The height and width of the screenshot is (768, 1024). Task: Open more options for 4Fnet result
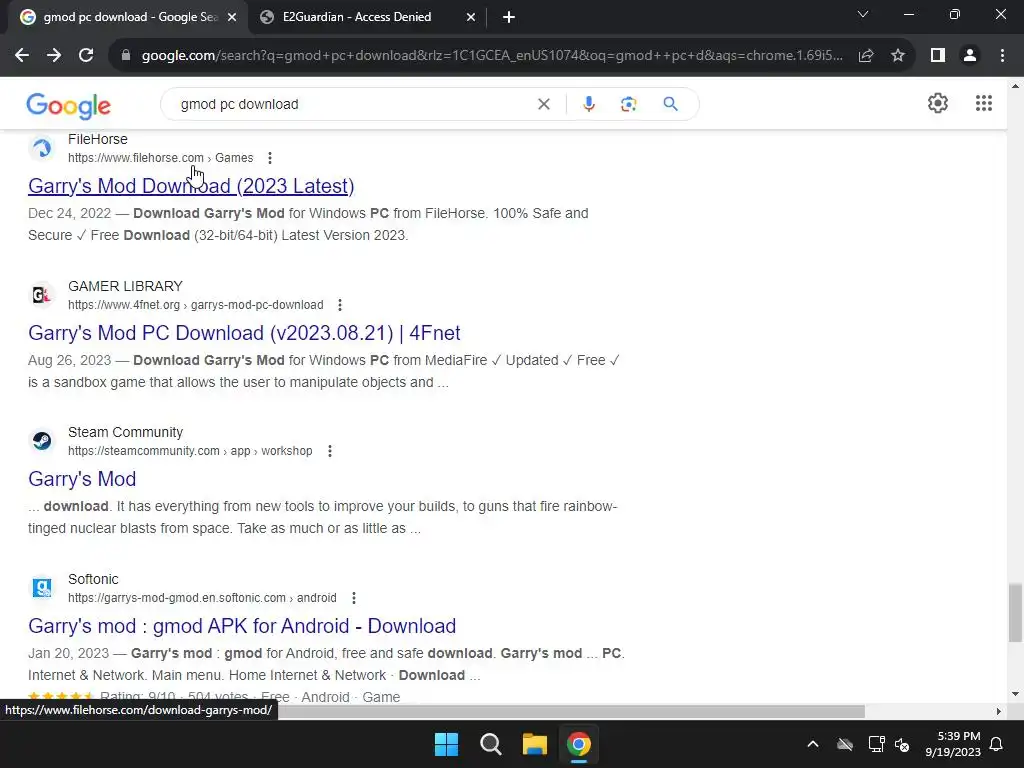click(x=340, y=305)
